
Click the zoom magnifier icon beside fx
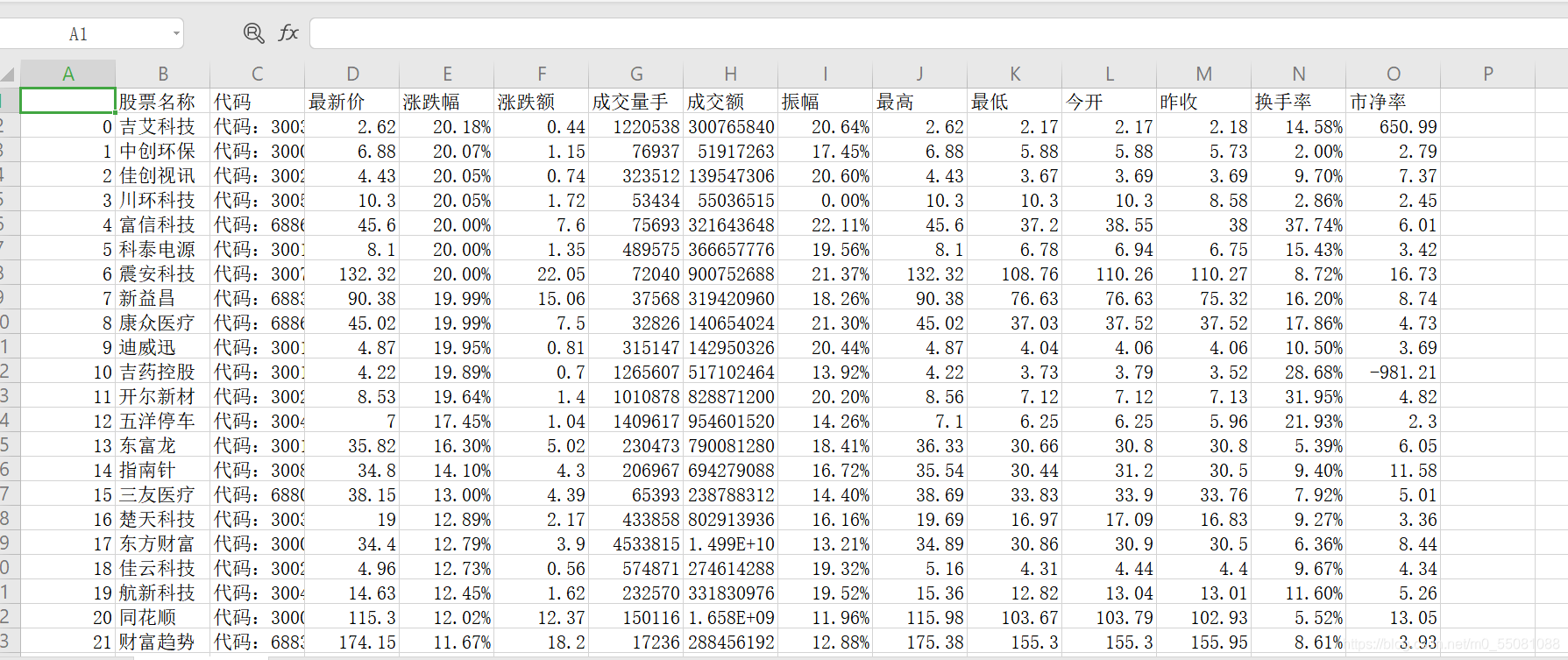253,33
